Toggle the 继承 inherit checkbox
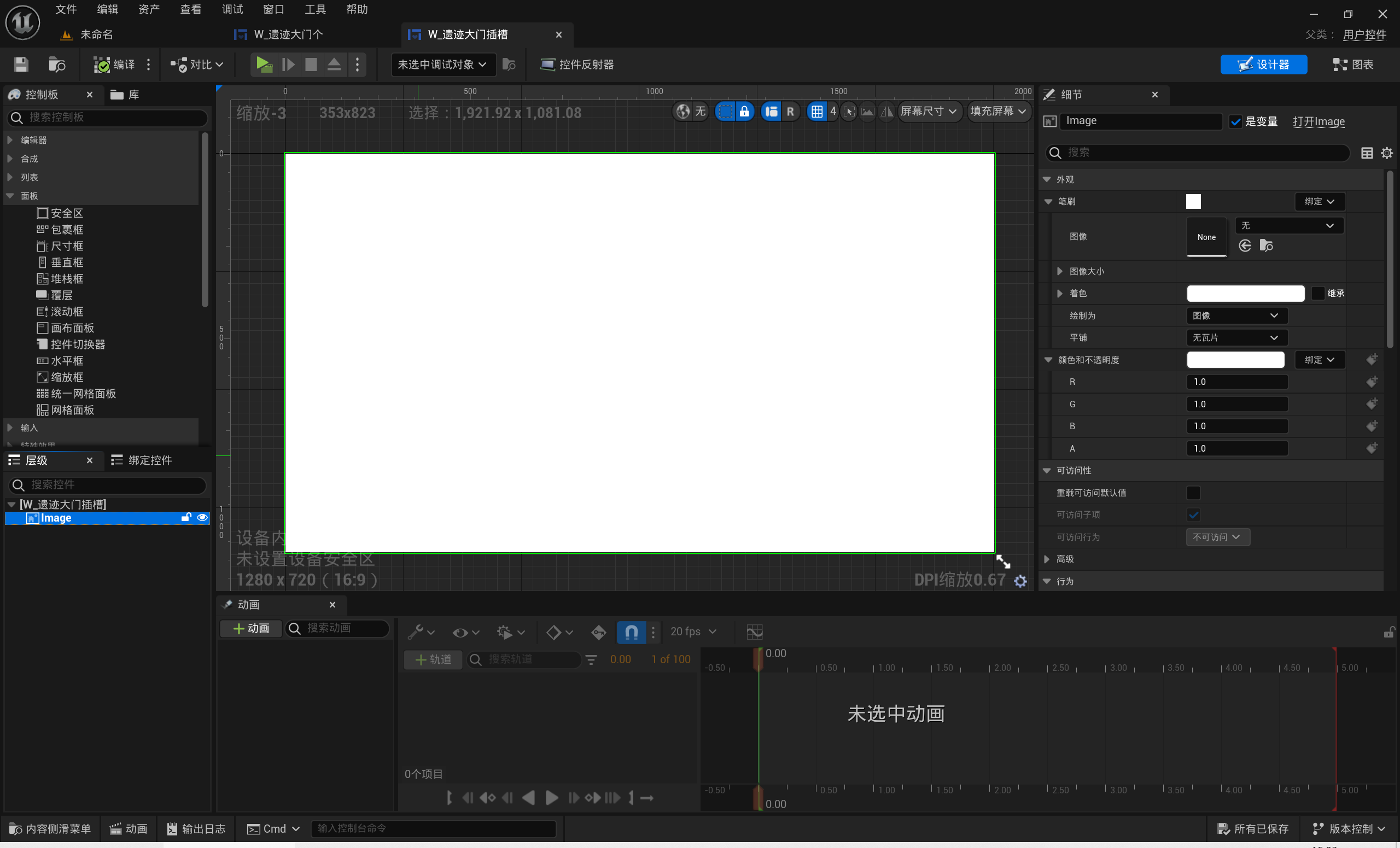 coord(1317,294)
